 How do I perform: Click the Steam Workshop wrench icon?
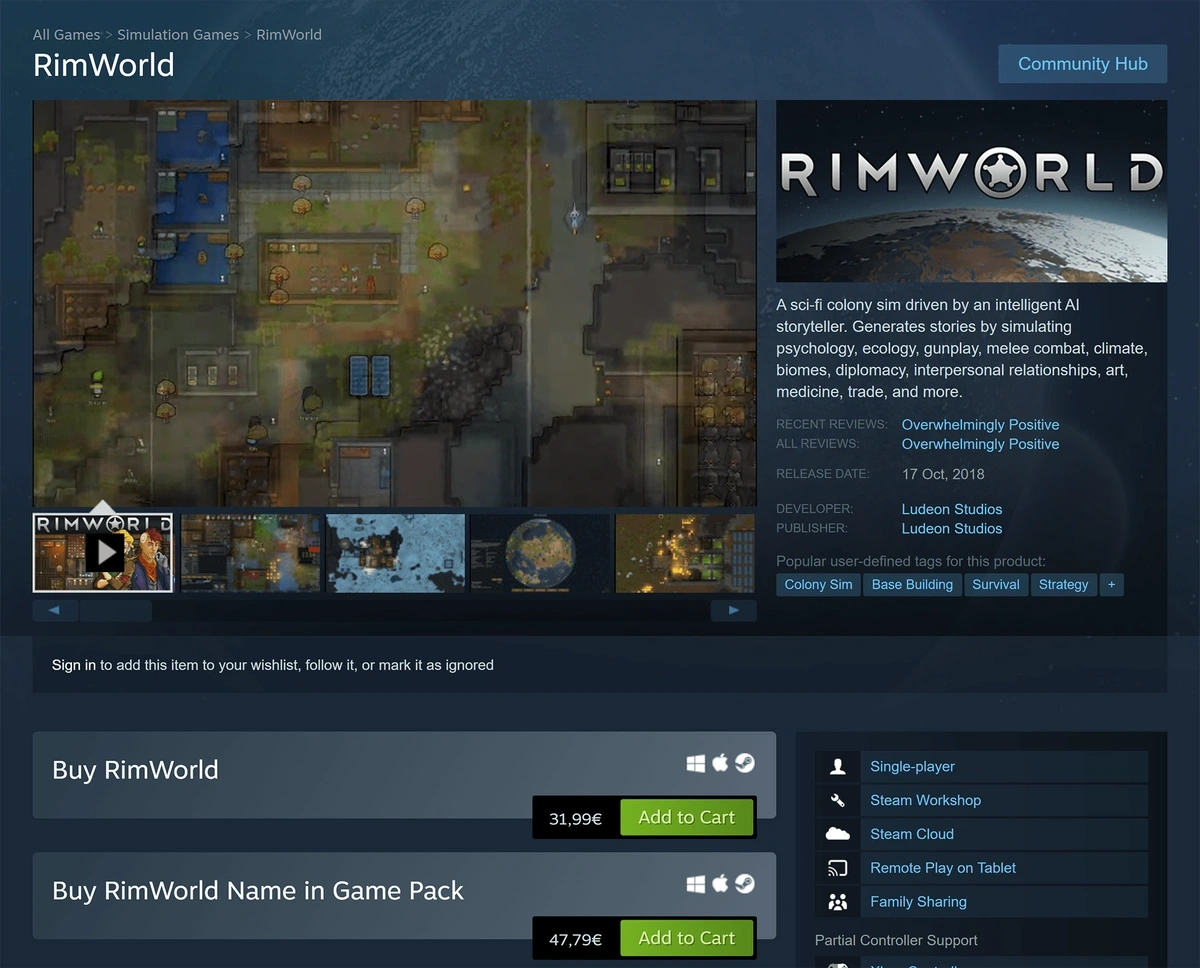point(838,800)
